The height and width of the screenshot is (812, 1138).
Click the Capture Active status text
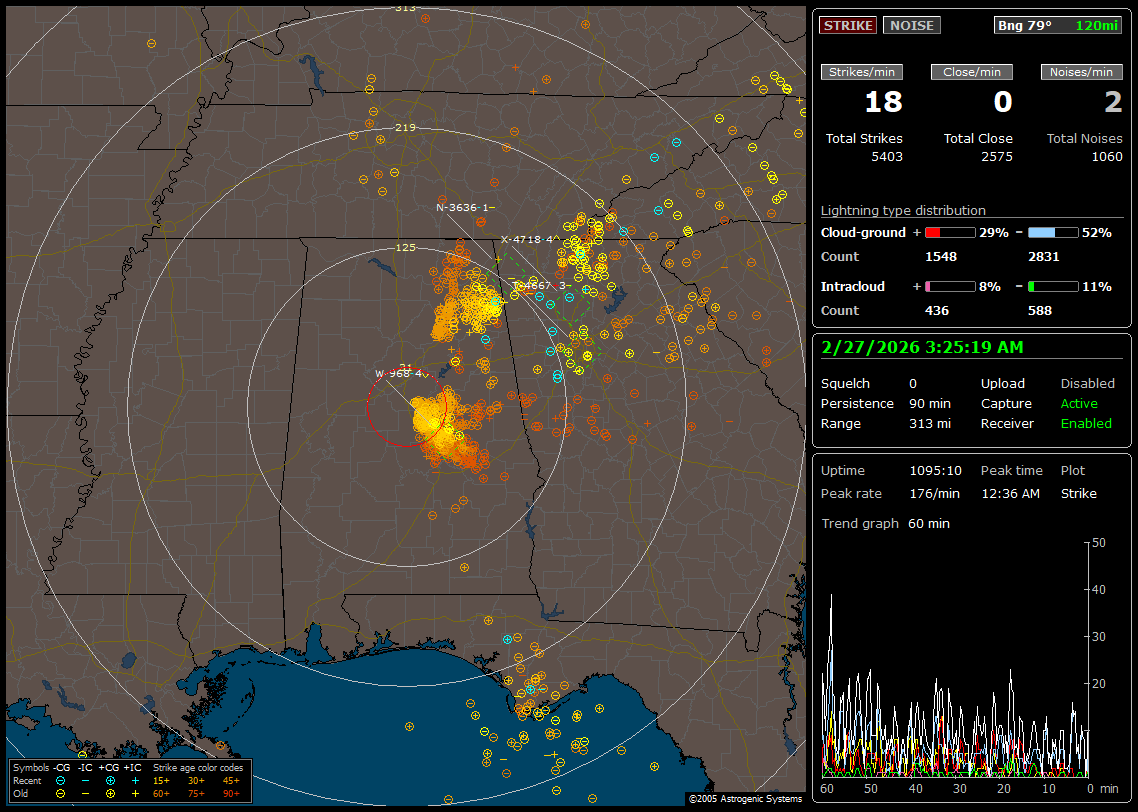point(1078,404)
